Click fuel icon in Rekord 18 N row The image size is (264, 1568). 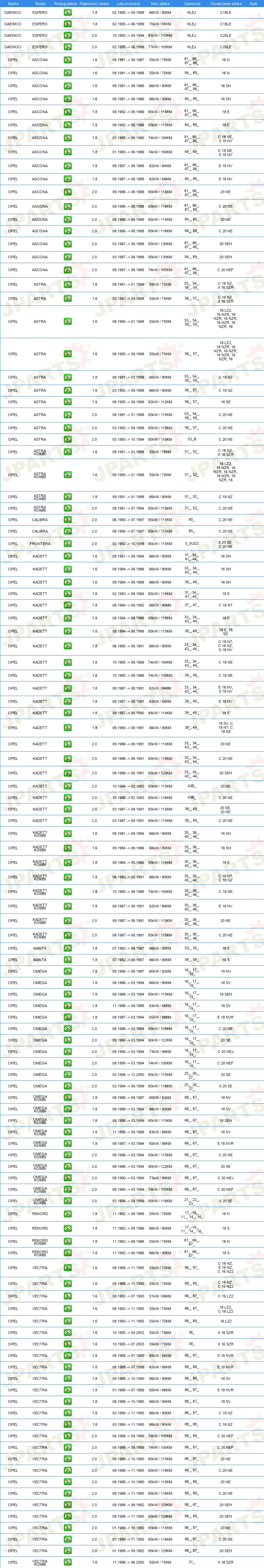(x=68, y=1213)
